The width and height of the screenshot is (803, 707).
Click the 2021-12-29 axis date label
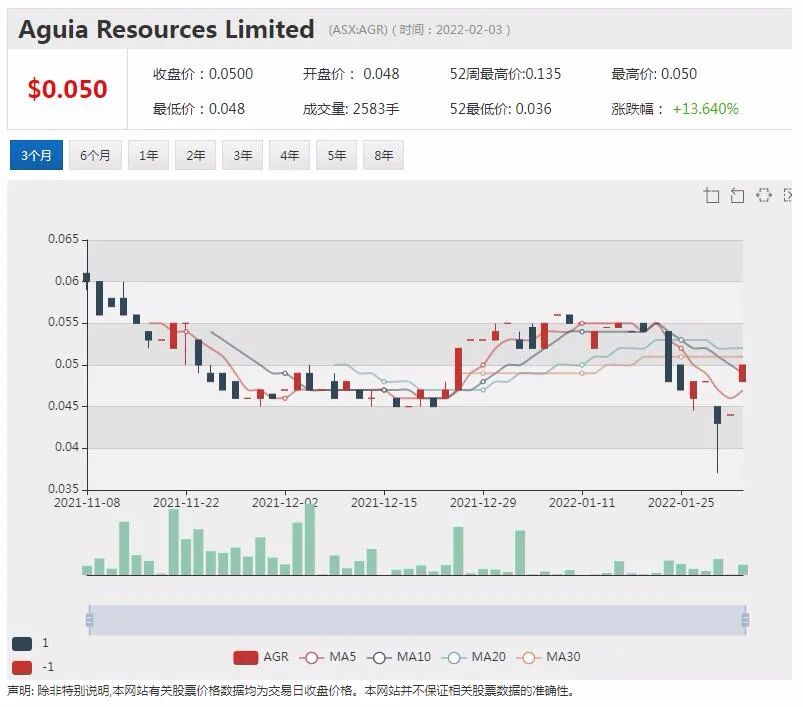(483, 503)
